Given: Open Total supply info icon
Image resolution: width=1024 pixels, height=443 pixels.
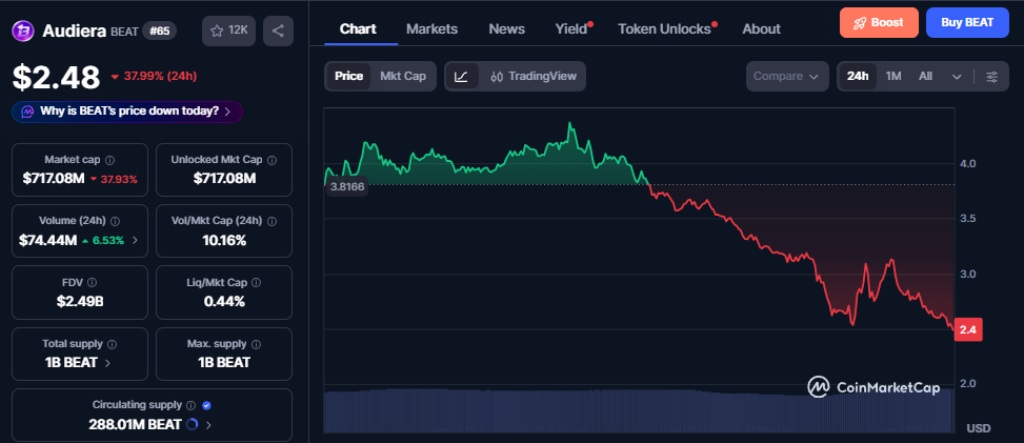Looking at the screenshot, I should (112, 344).
